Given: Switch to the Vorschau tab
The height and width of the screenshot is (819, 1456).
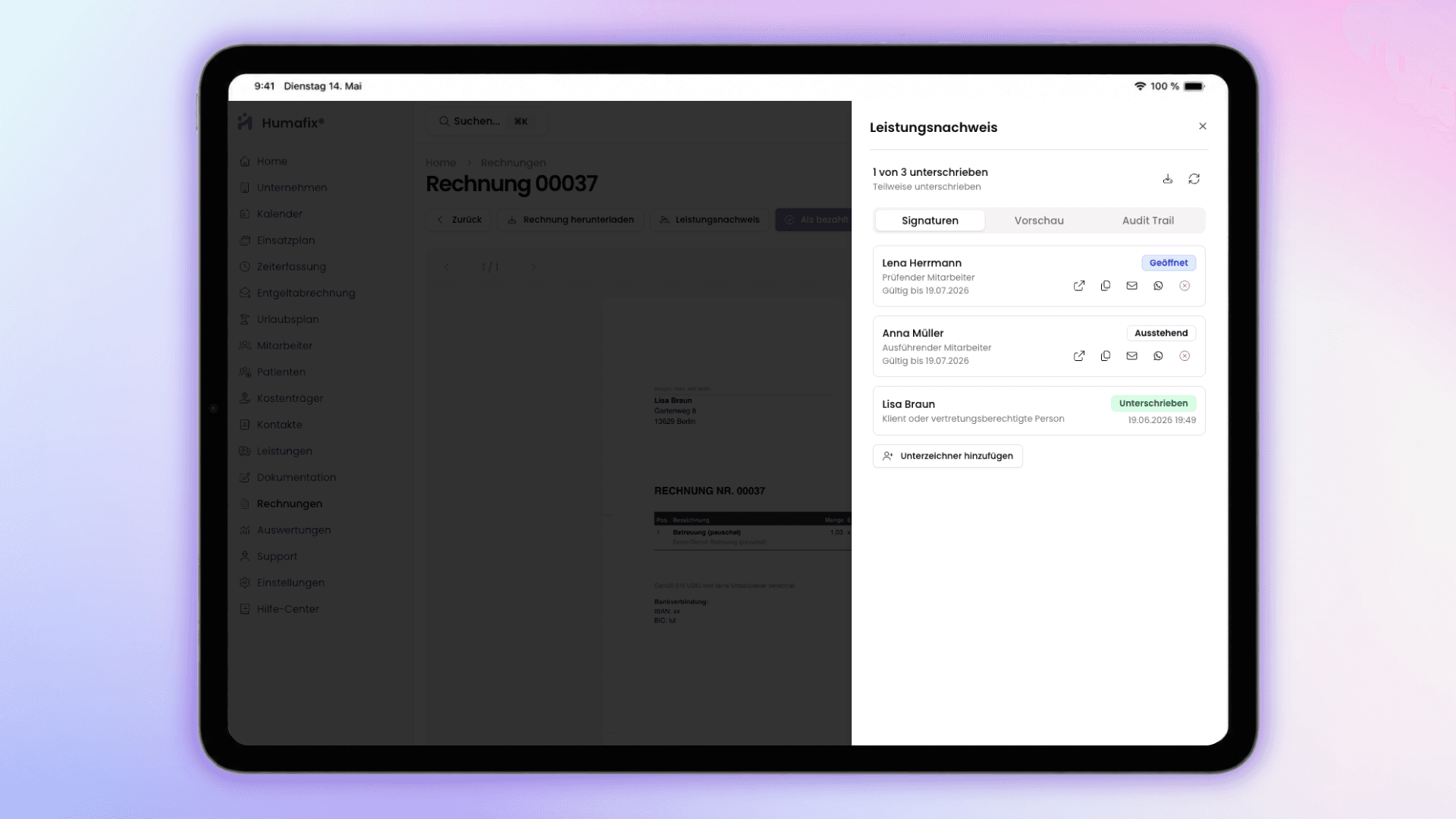Looking at the screenshot, I should (1039, 221).
